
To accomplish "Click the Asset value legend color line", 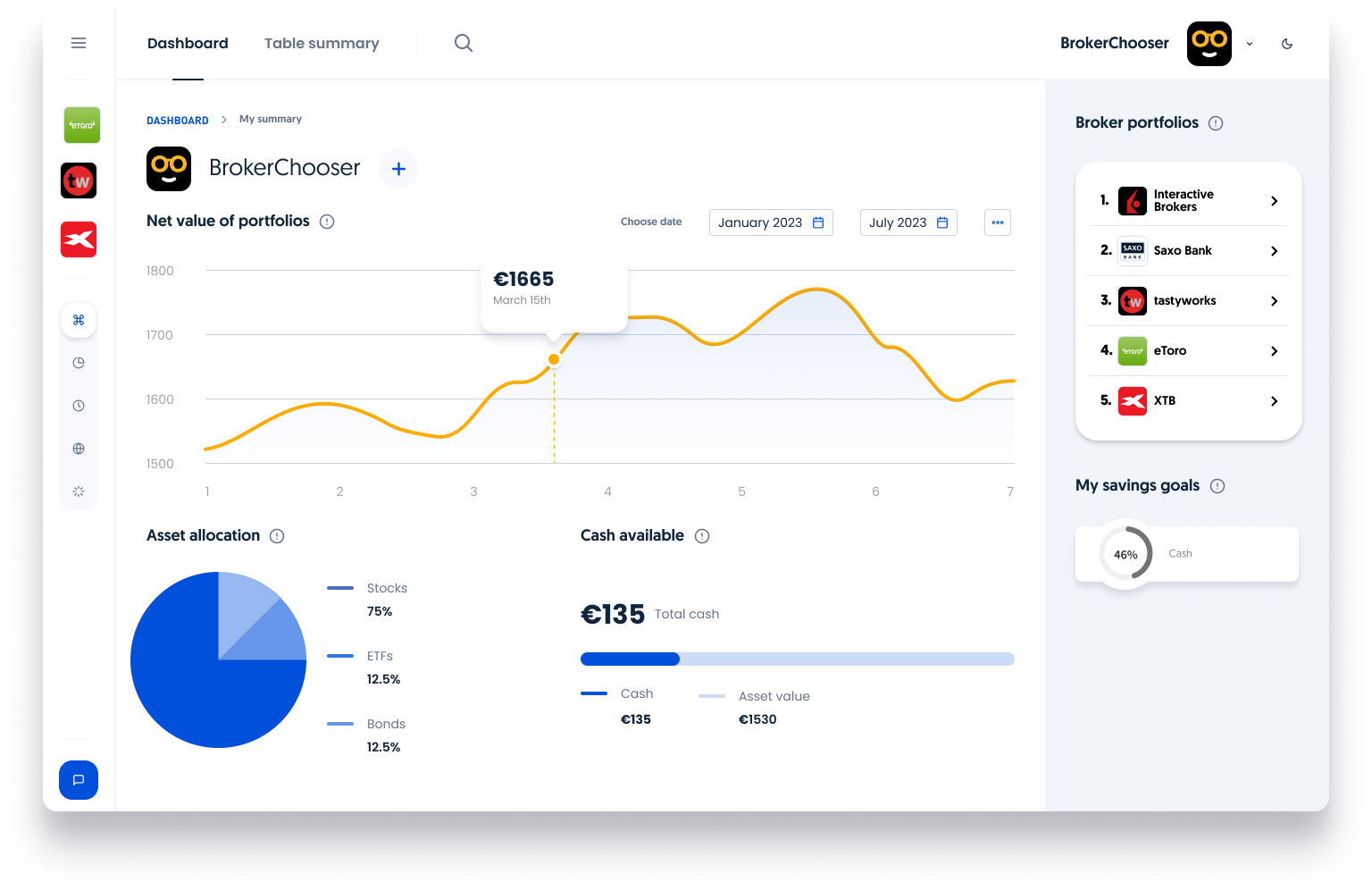I will coord(712,696).
